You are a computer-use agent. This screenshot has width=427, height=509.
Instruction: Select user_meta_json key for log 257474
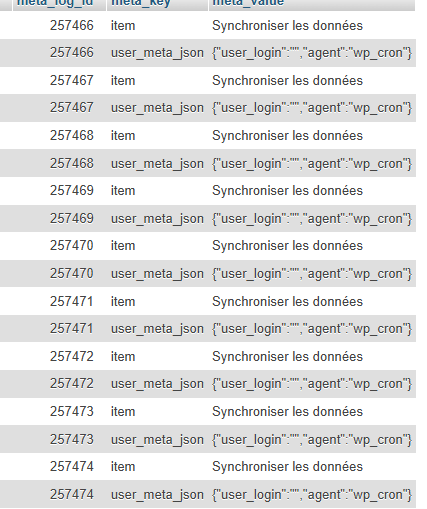157,495
